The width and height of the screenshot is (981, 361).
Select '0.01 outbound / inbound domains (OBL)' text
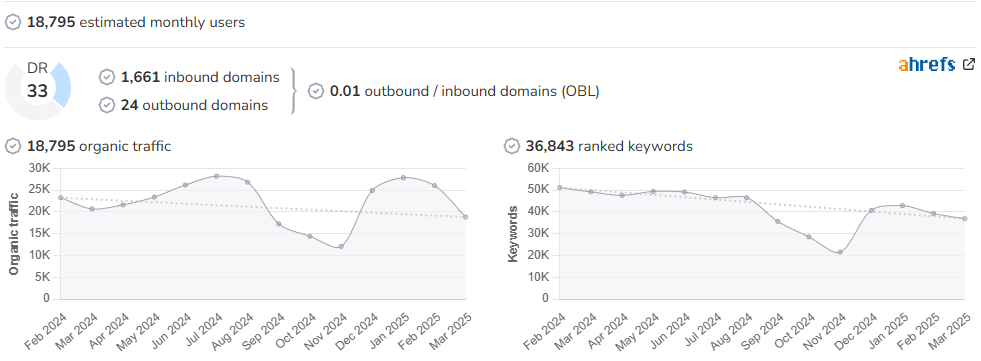coord(465,91)
